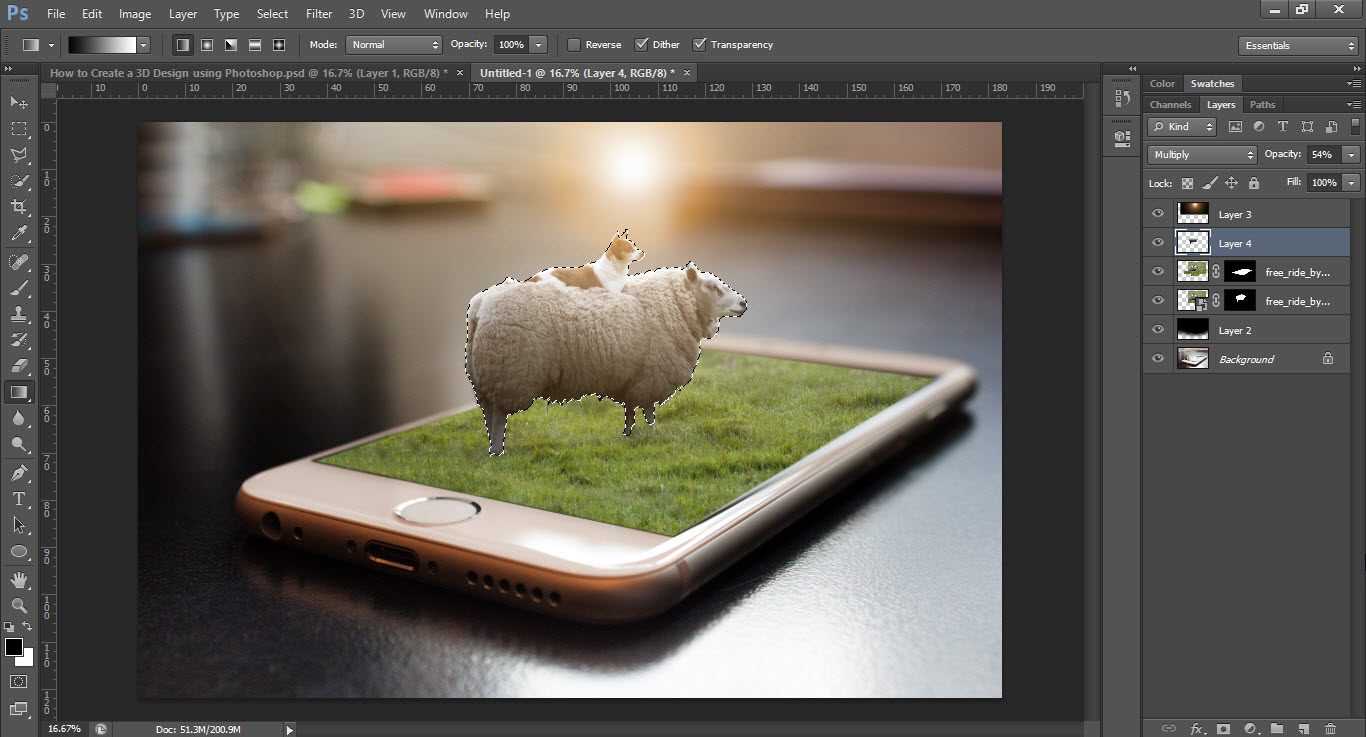Choose Diamond Gradient style
The height and width of the screenshot is (737, 1366).
pyautogui.click(x=279, y=45)
